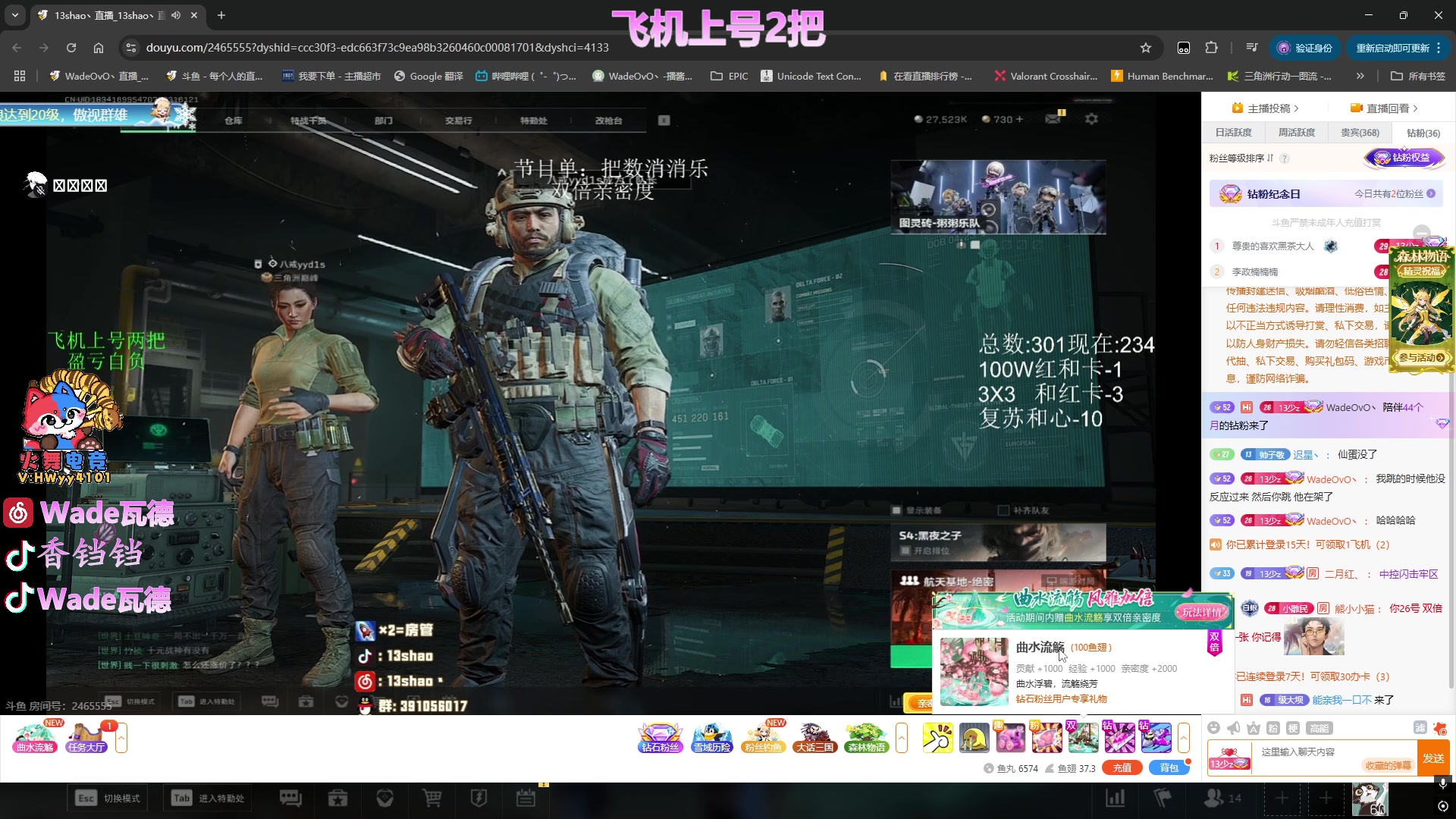Select rank 1 user 尊贵的喜欢黑茶大人
This screenshot has width=1456, height=819.
click(1272, 246)
